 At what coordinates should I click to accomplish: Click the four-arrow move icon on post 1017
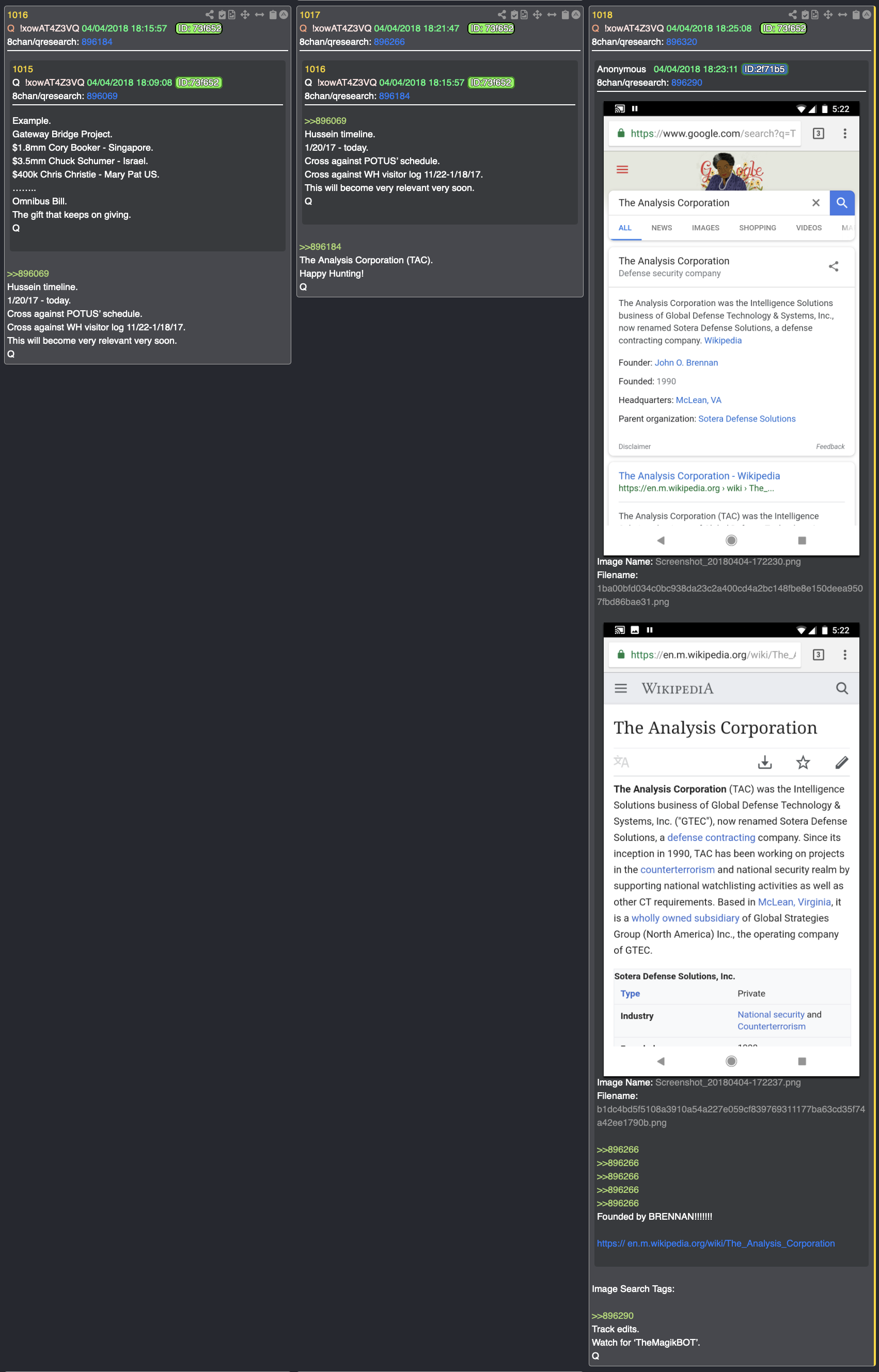[x=537, y=15]
